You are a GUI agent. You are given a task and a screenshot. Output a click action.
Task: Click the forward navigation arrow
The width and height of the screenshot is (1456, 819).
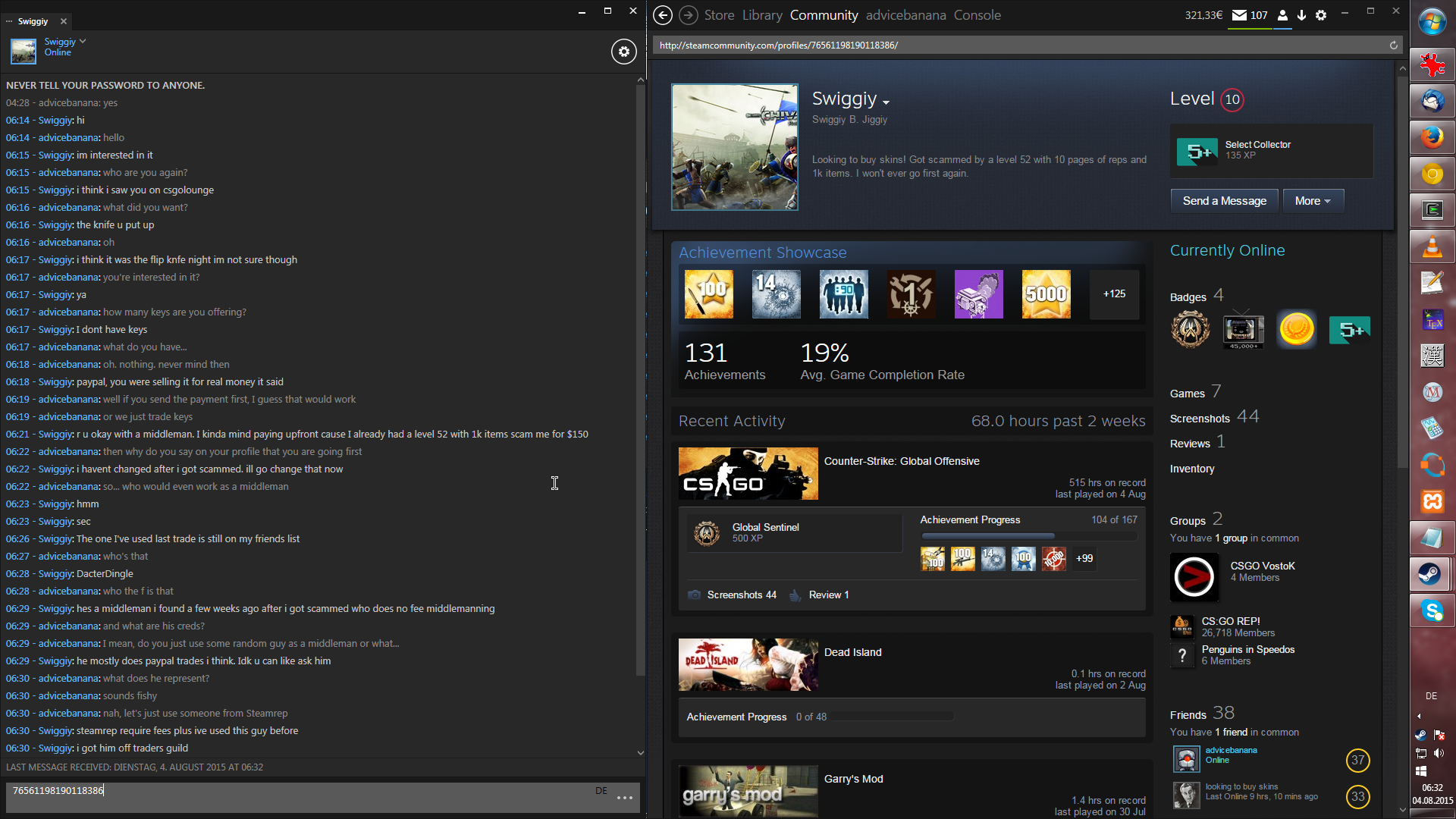point(688,15)
